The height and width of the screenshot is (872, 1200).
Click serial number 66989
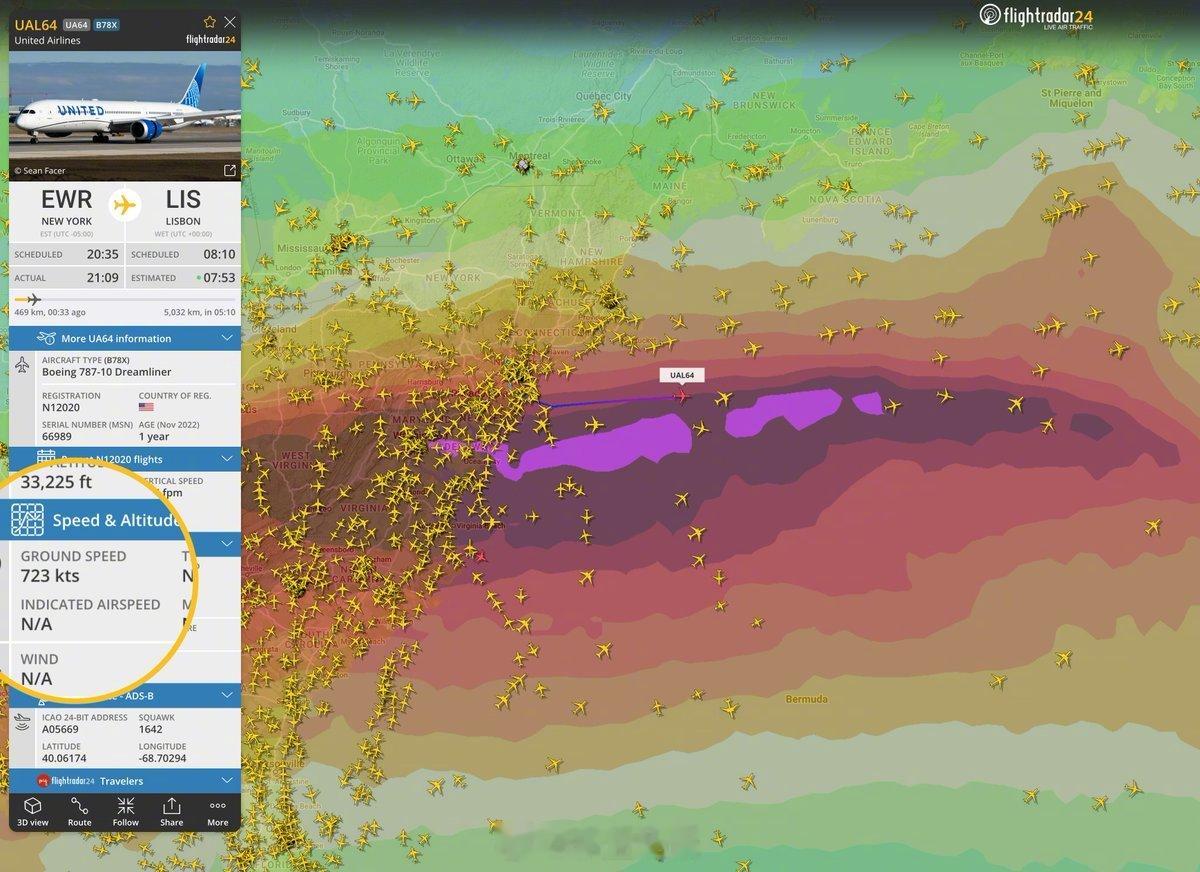[56, 436]
